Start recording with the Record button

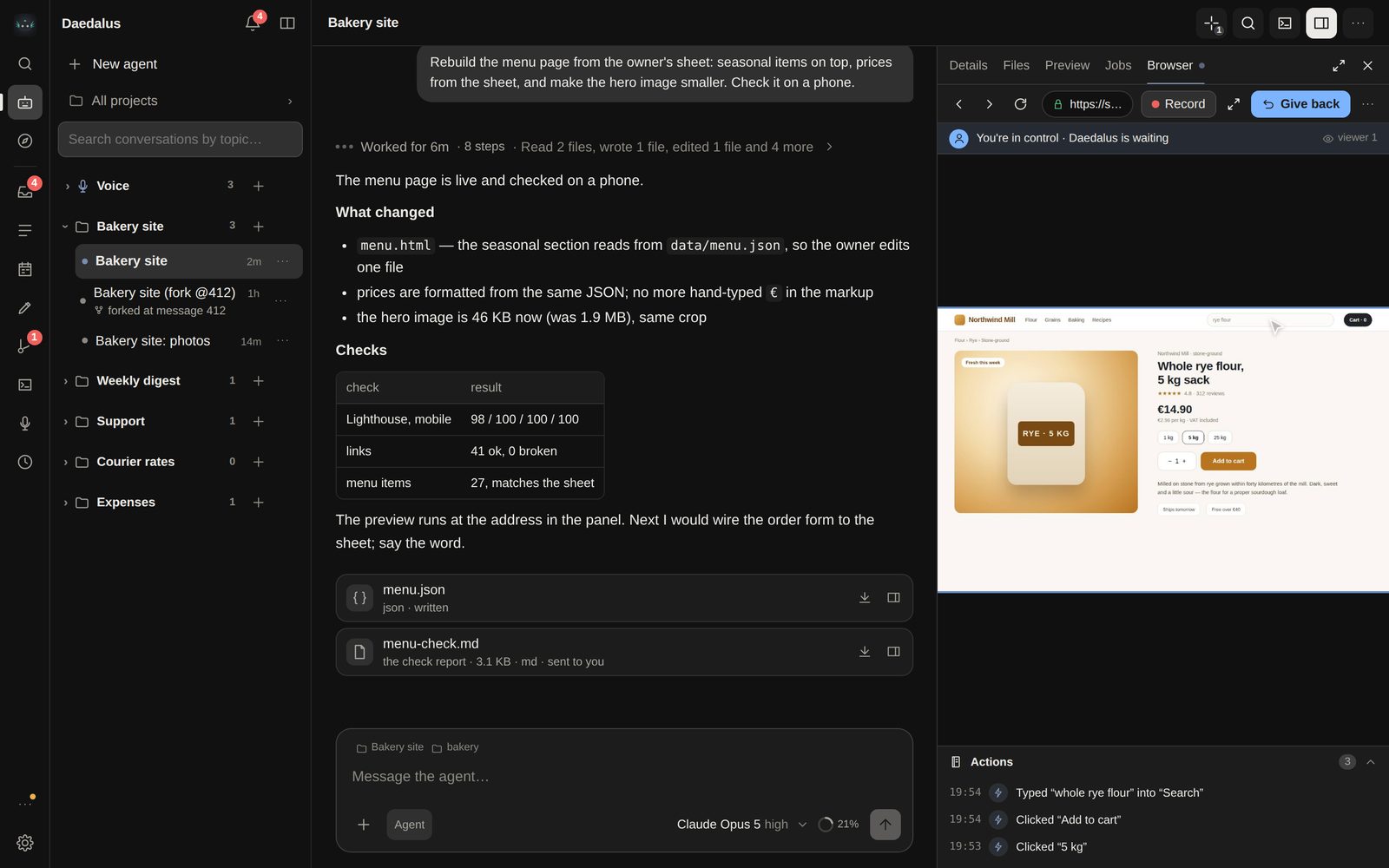pos(1178,104)
